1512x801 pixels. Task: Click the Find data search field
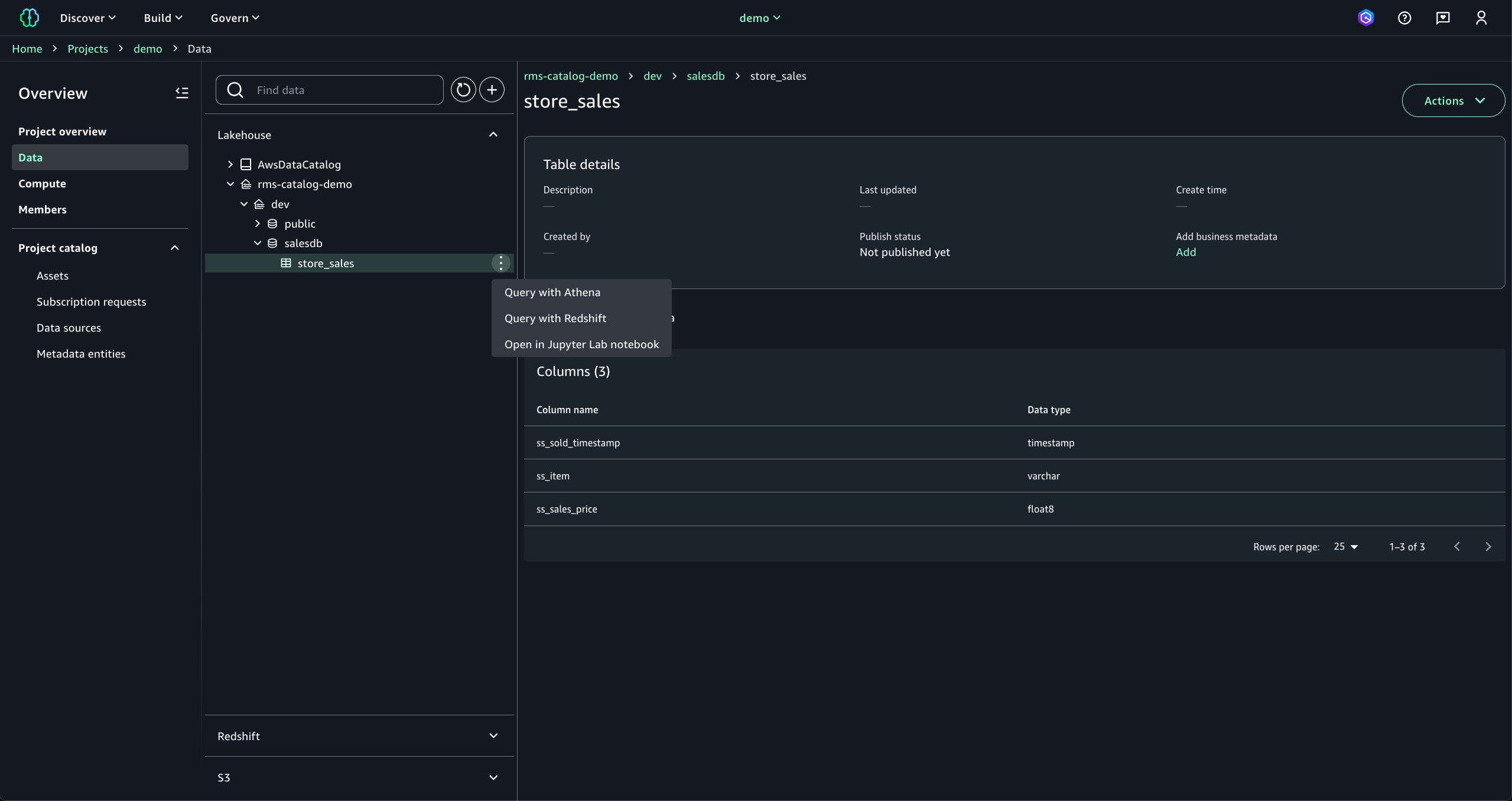(x=343, y=90)
